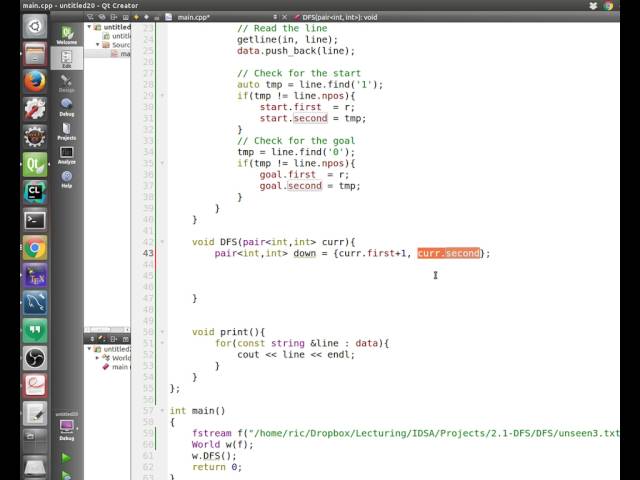Viewport: 640px width, 480px height.
Task: Collapse the untitled20 project tree node
Action: click(x=90, y=27)
